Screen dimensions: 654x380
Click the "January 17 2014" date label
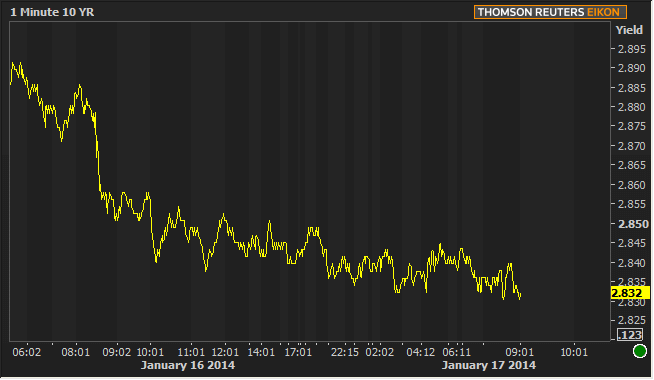point(489,365)
